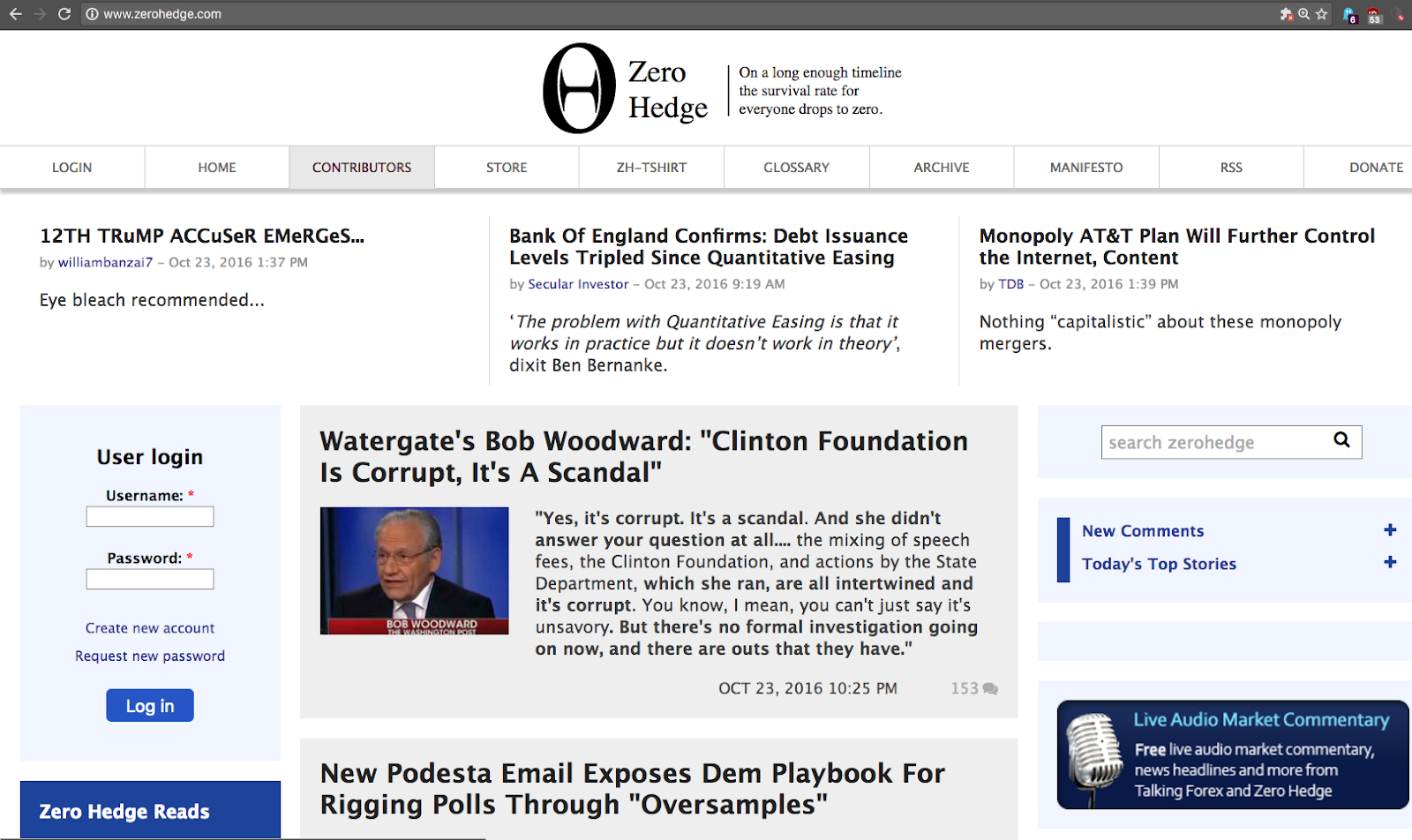Click the Zero Hedge wordmark text

coord(668,89)
